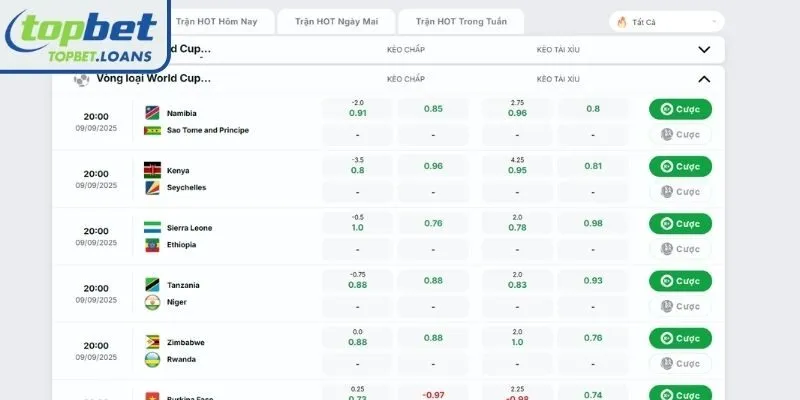Click the Zimbabwe flag icon
The image size is (800, 400).
pyautogui.click(x=152, y=341)
